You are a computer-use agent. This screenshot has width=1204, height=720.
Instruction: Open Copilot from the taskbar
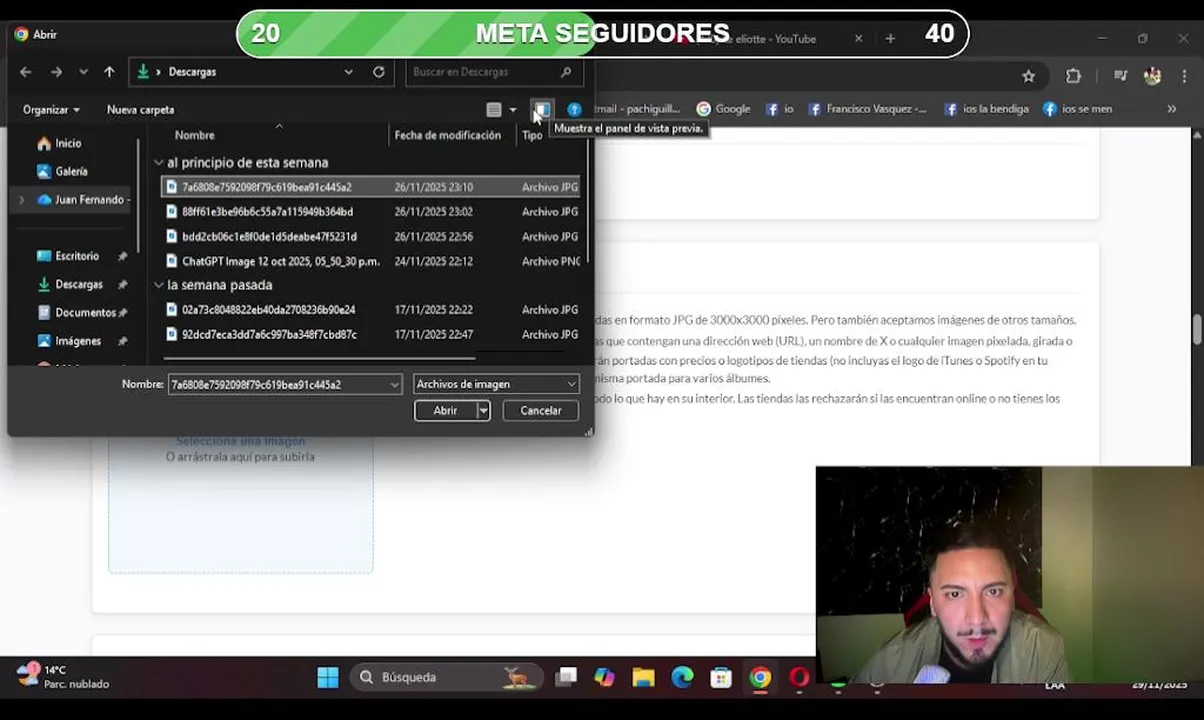pyautogui.click(x=604, y=678)
